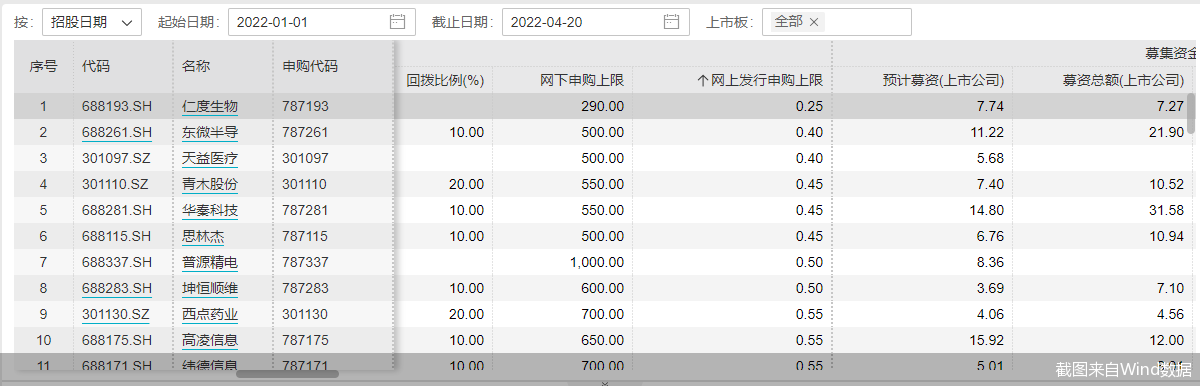Open stock name link 华秦科技
The height and width of the screenshot is (386, 1200).
210,210
